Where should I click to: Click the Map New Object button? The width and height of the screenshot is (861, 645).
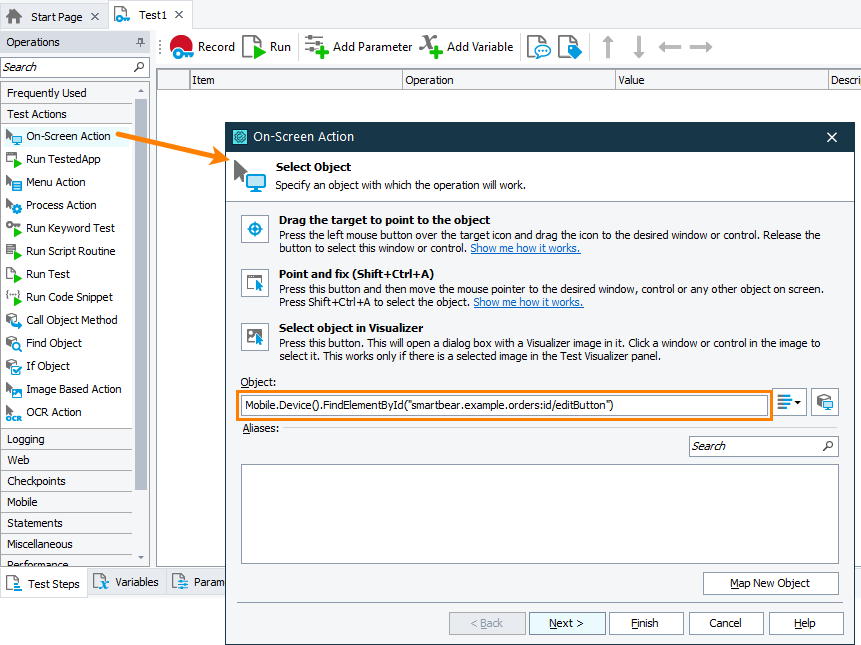coord(770,583)
